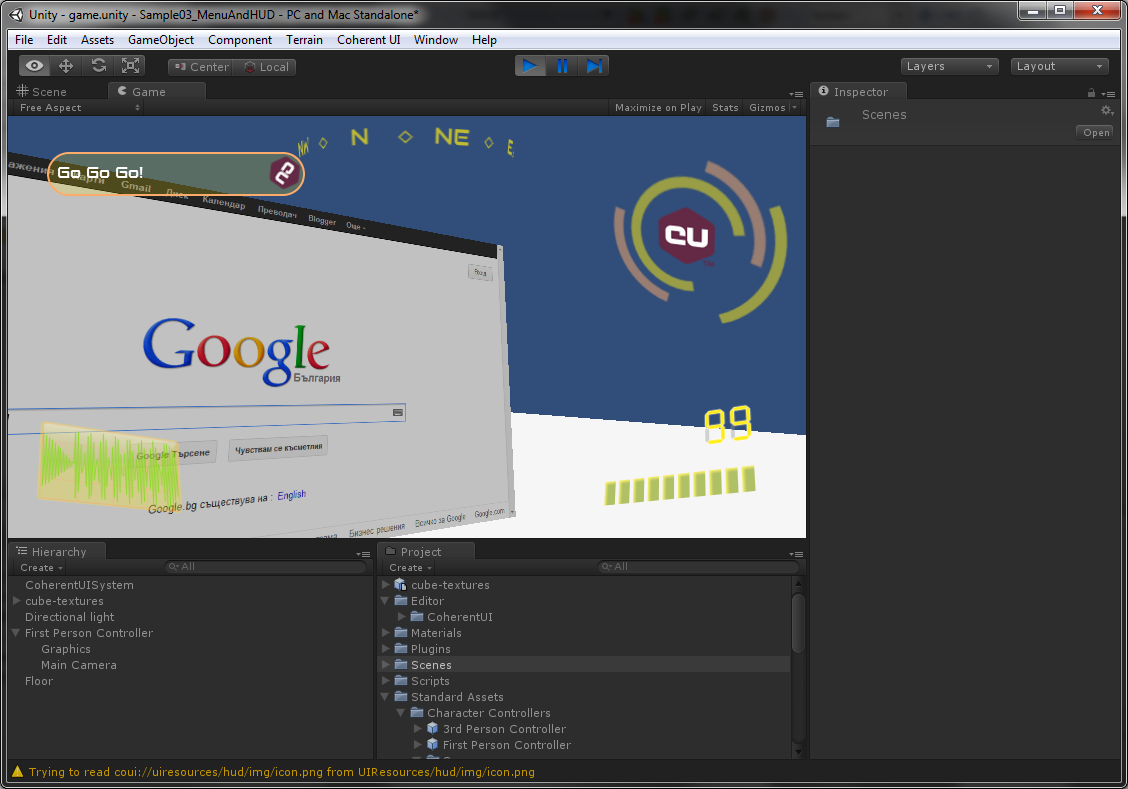Viewport: 1128px width, 789px height.
Task: Open the Edit menu
Action: (x=57, y=40)
